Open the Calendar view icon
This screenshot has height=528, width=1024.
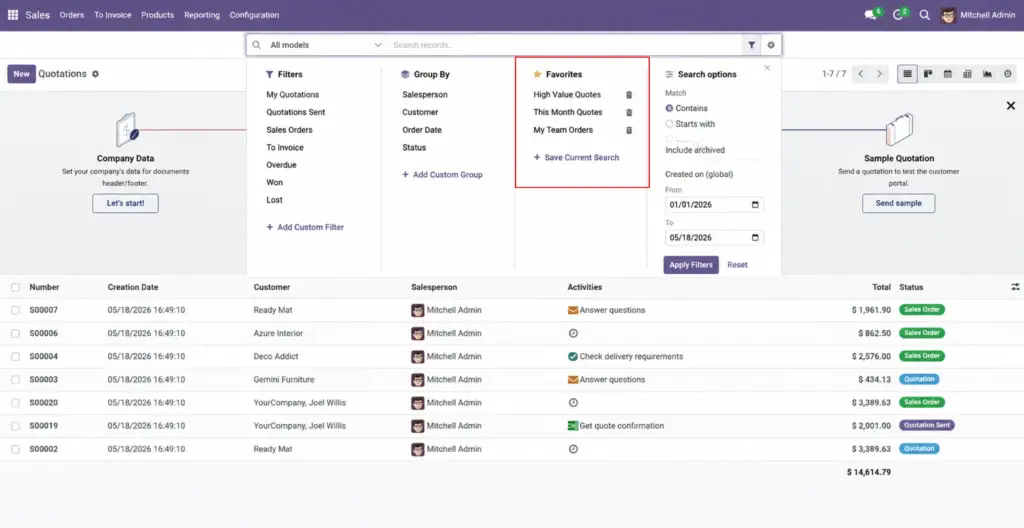[x=948, y=74]
